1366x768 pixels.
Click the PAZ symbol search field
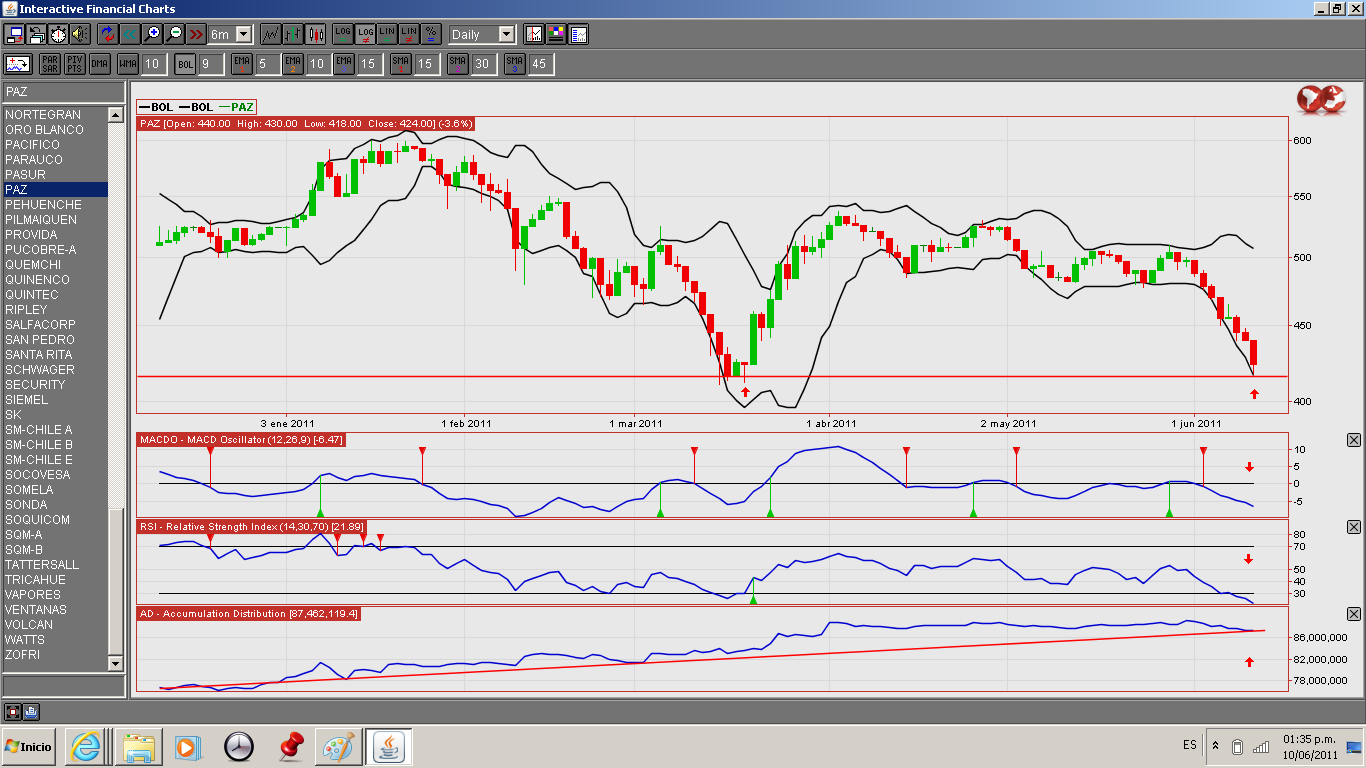pyautogui.click(x=62, y=92)
